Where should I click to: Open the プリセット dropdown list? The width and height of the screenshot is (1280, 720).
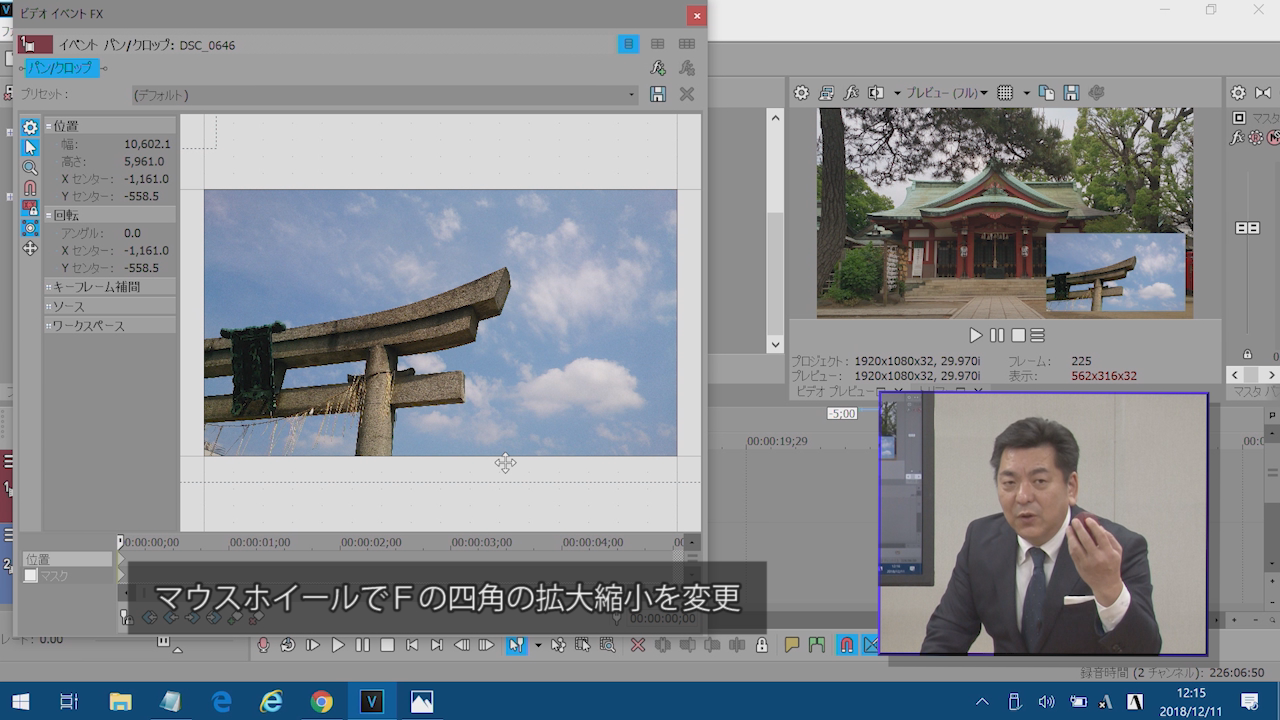[631, 95]
